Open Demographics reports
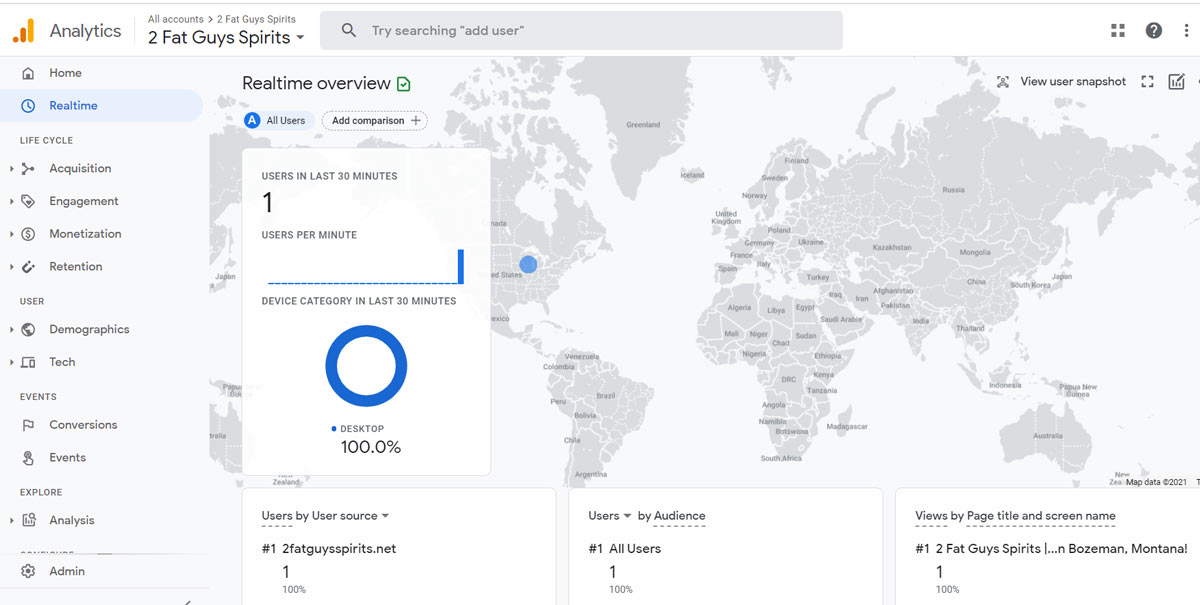This screenshot has height=605, width=1200. [x=89, y=330]
